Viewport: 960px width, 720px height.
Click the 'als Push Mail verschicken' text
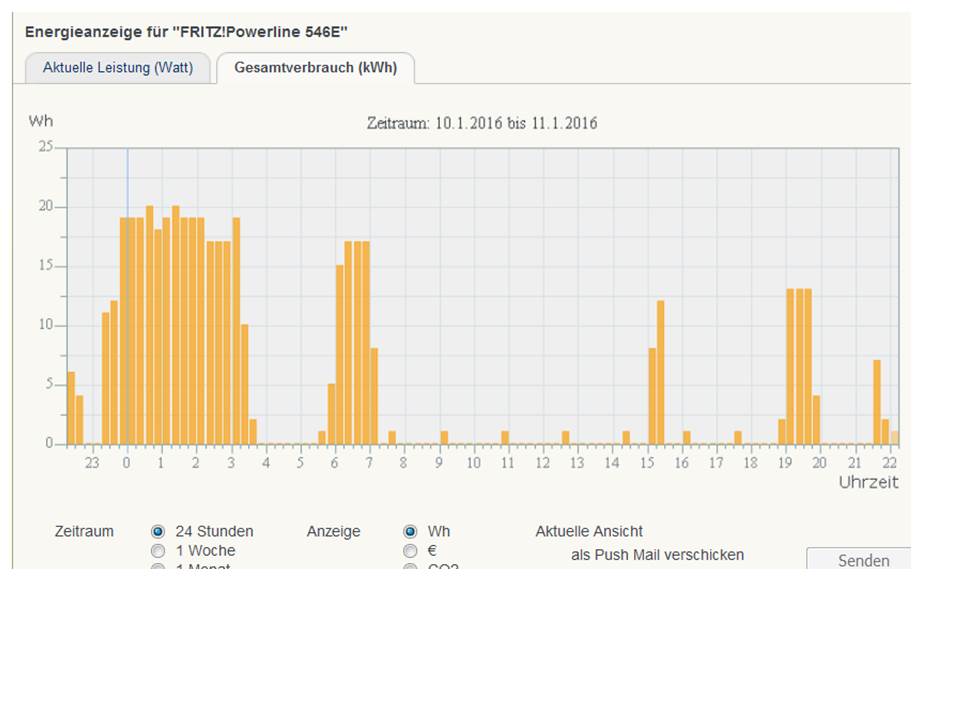click(657, 555)
